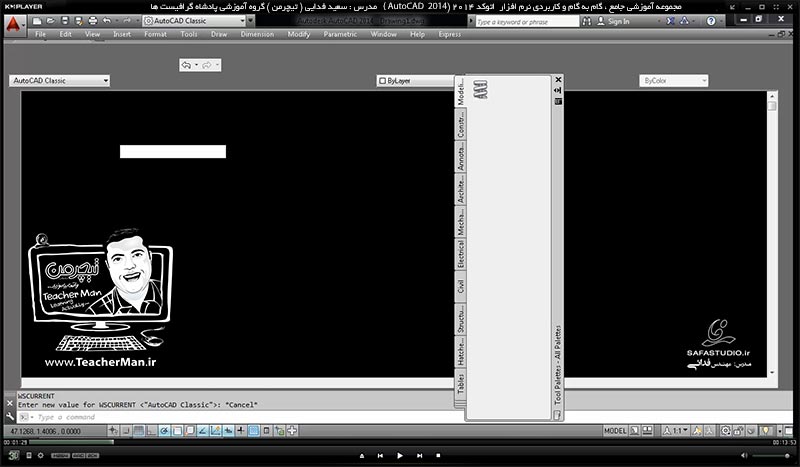Click the keyword or phrase search box
The image size is (800, 467).
pyautogui.click(x=528, y=21)
